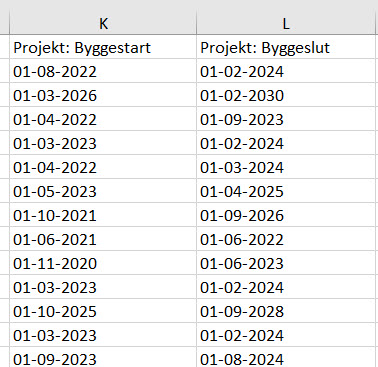Viewport: 378px width, 367px height.
Task: Select Byggestart cell 01-05-2023
Action: click(103, 191)
